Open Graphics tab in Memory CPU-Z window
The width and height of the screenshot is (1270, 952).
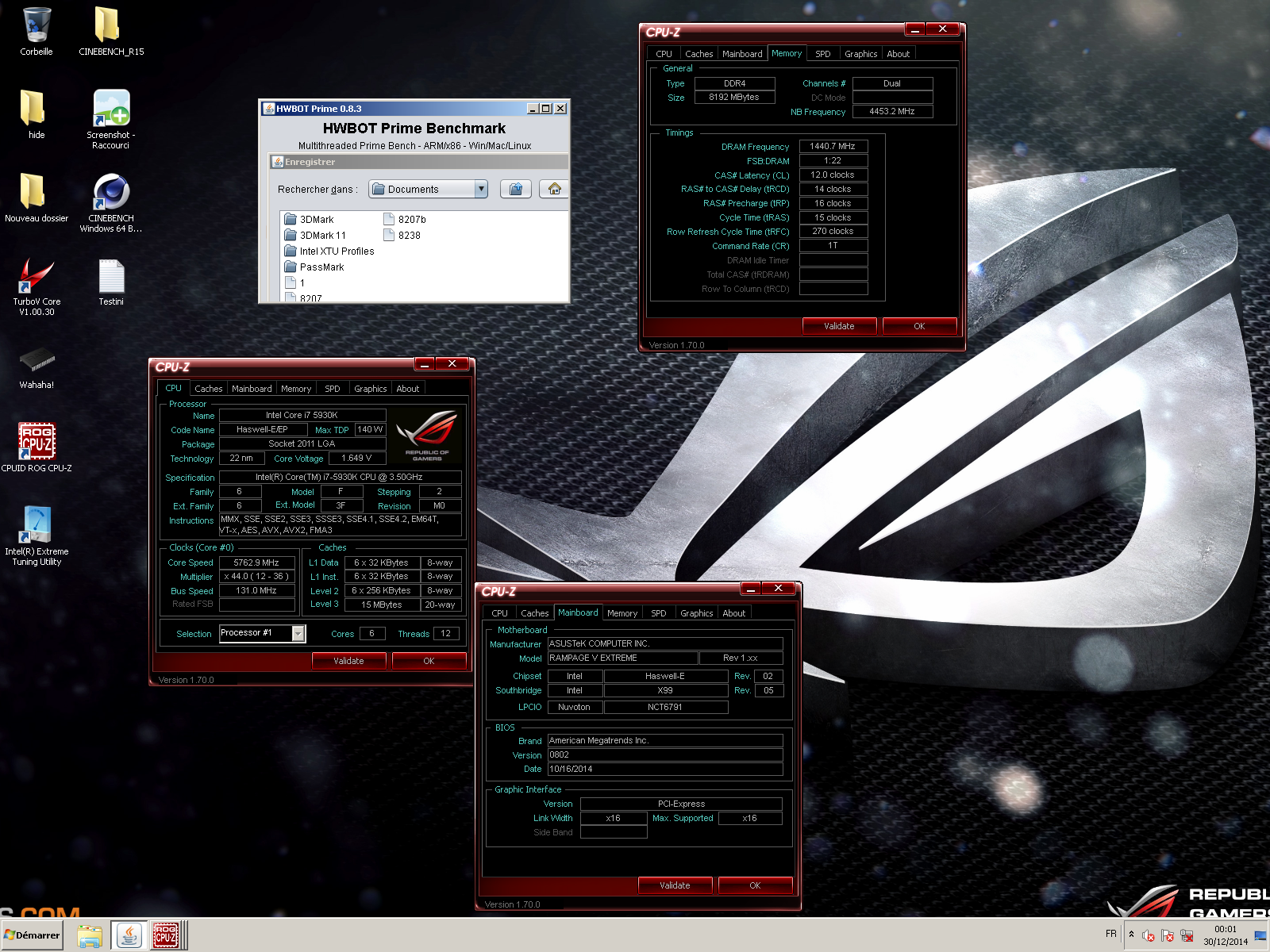pos(860,54)
